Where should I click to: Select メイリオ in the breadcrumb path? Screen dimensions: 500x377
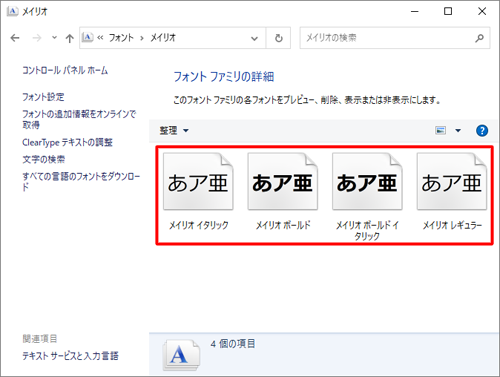click(x=163, y=38)
